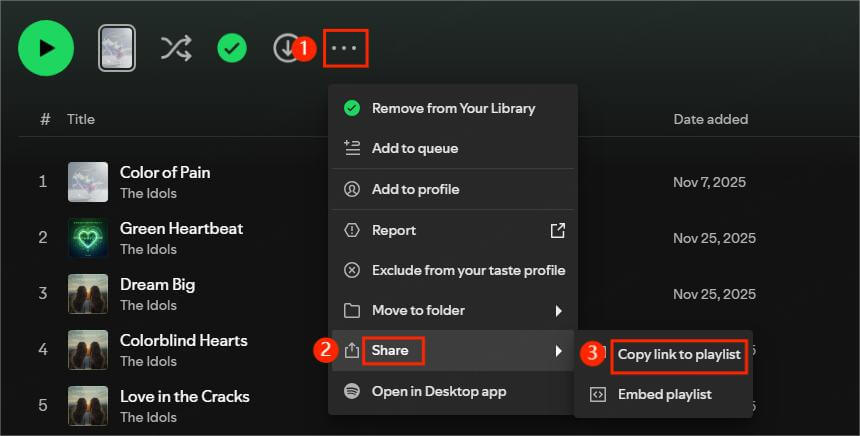Click the share icon in the menu
This screenshot has height=436, width=860.
point(352,350)
